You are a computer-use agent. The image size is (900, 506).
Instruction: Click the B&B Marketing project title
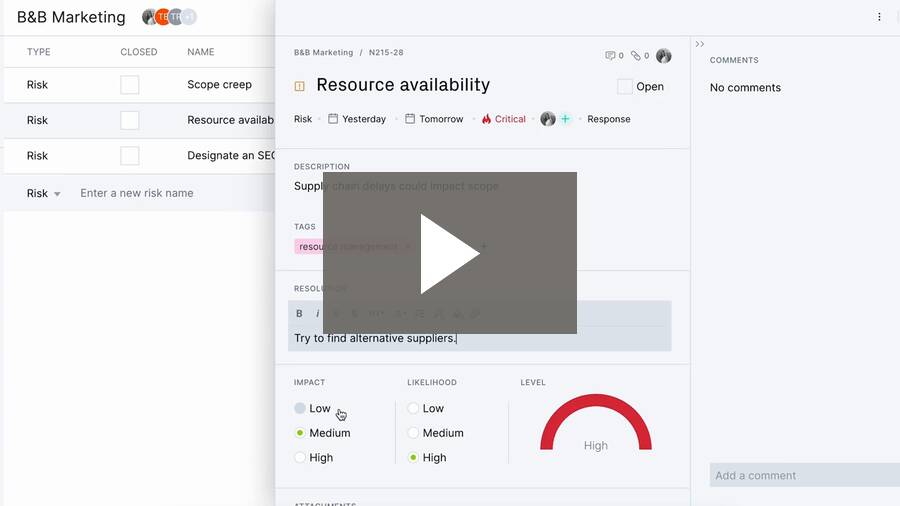pos(71,17)
